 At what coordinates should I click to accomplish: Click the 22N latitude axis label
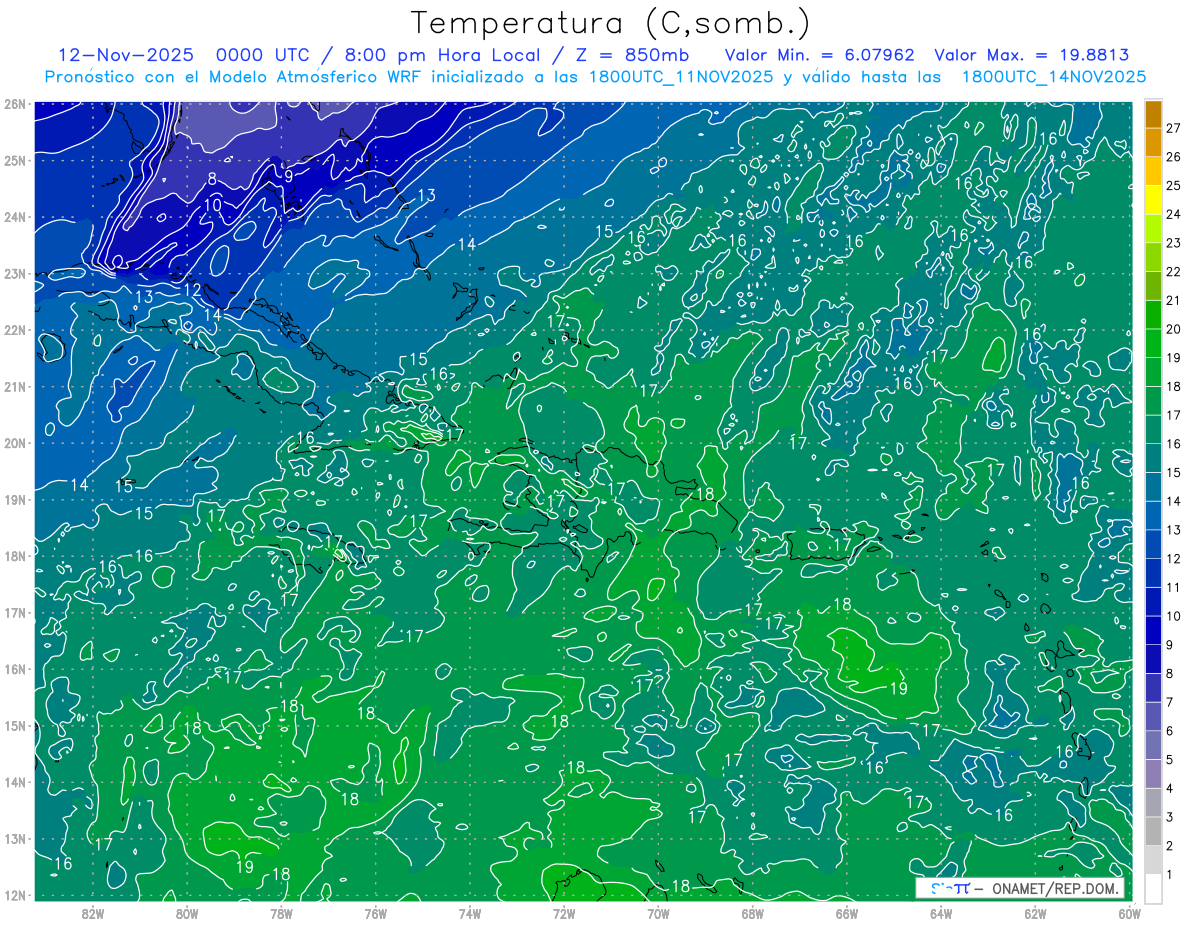[15, 330]
